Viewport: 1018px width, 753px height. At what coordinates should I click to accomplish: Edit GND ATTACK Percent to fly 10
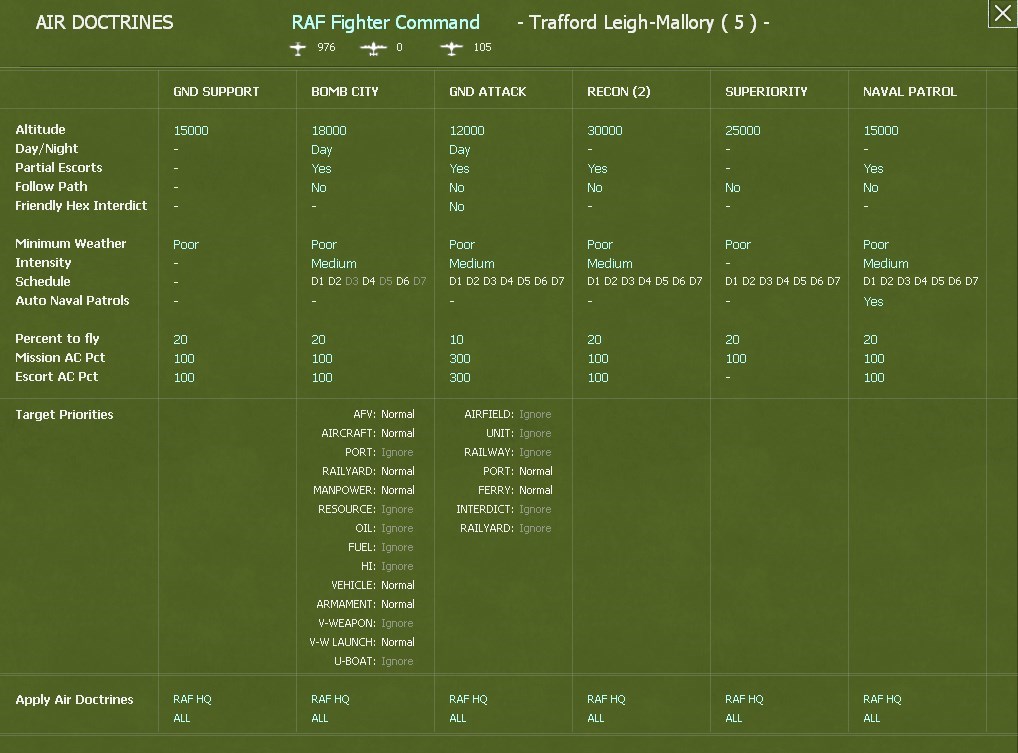click(x=456, y=339)
